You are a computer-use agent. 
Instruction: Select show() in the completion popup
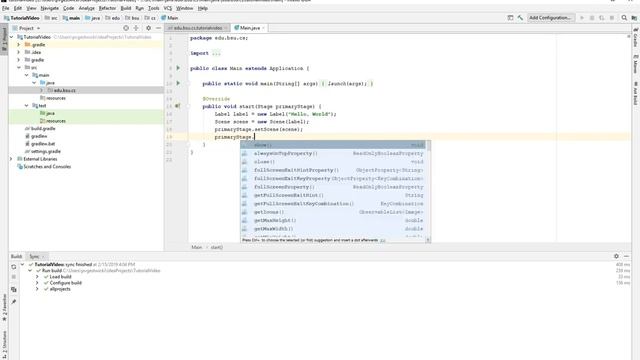click(333, 145)
